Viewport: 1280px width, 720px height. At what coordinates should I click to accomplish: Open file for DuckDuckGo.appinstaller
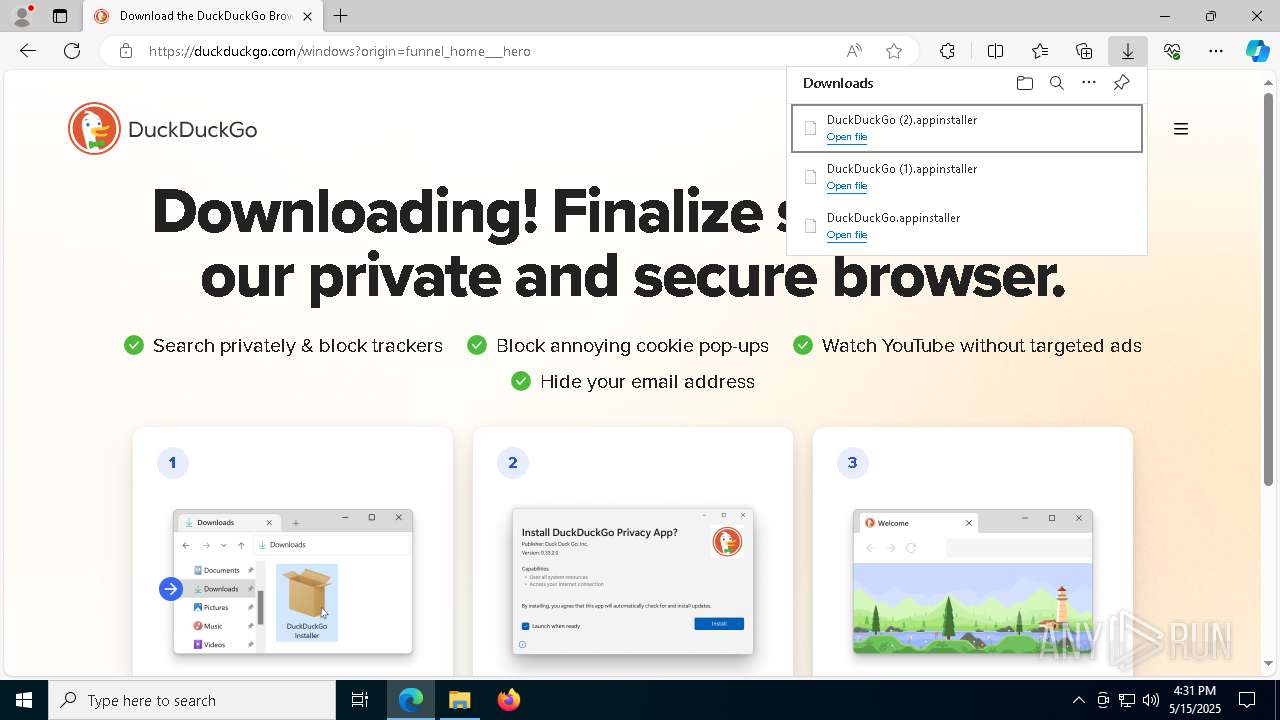pos(847,235)
